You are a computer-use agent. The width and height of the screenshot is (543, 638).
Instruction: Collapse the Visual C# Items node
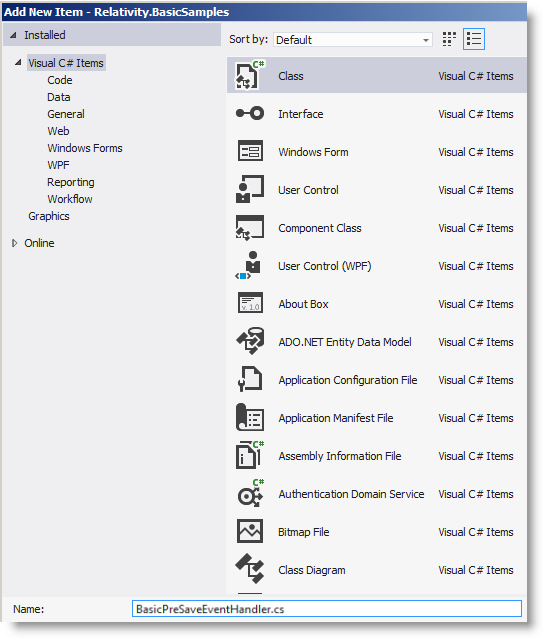(18, 63)
